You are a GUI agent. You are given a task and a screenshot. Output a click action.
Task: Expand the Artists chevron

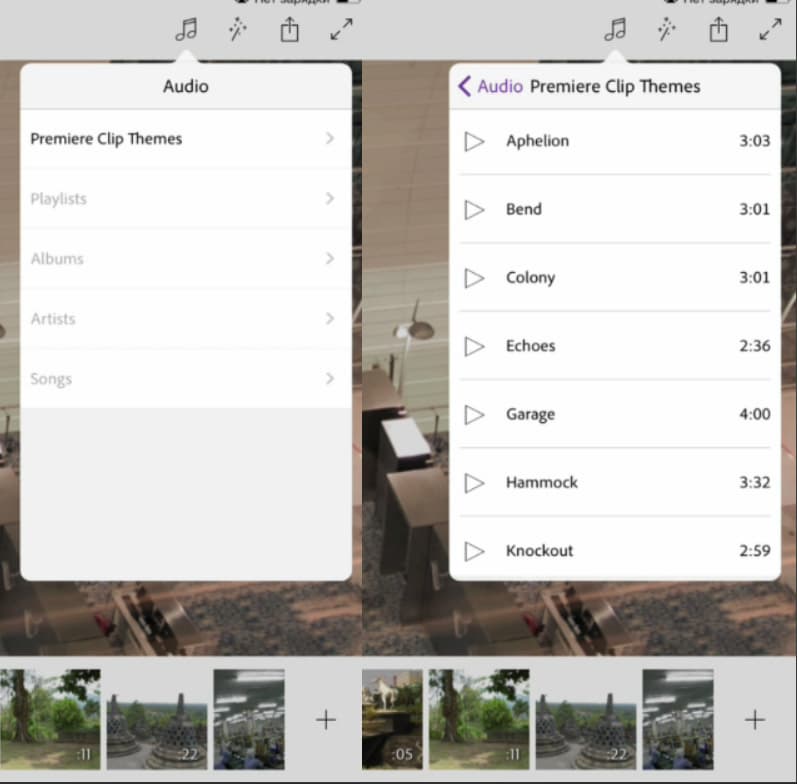(330, 318)
